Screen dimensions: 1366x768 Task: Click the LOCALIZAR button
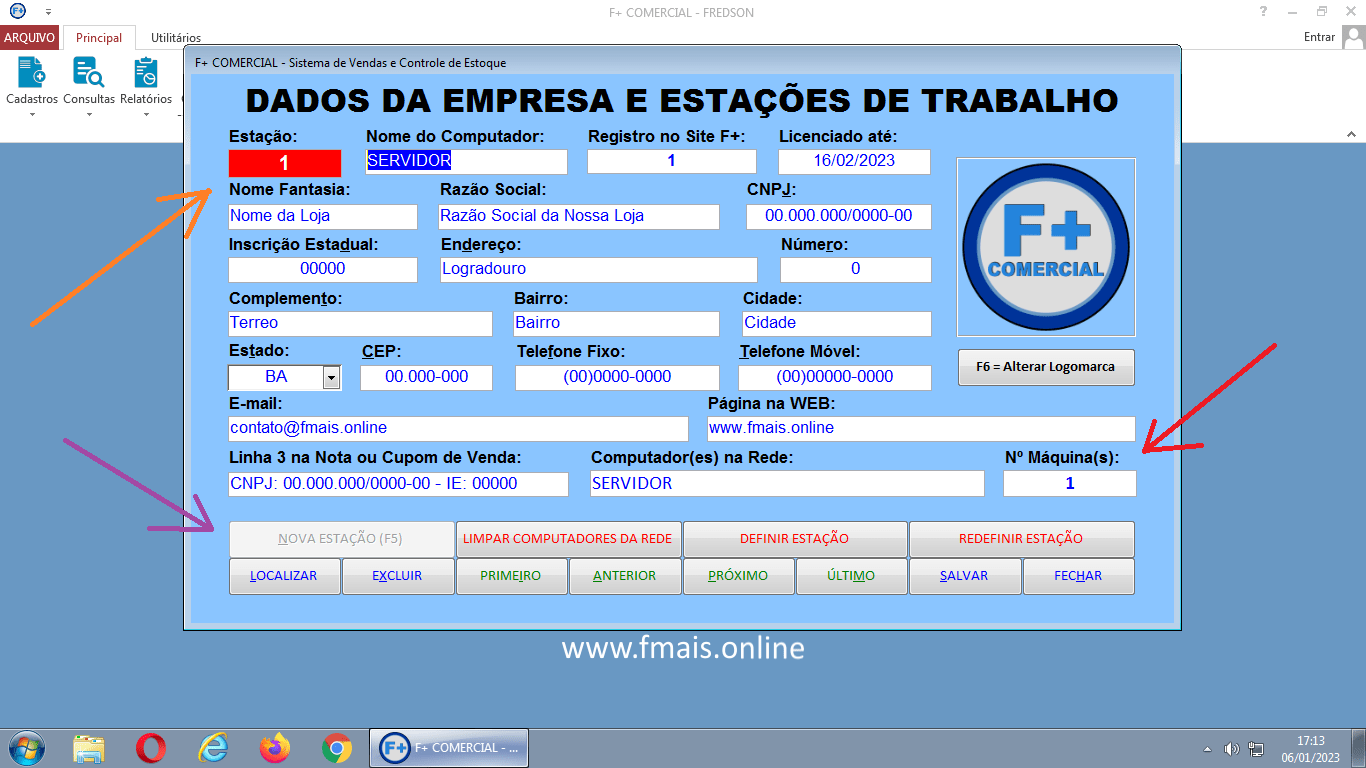[284, 576]
